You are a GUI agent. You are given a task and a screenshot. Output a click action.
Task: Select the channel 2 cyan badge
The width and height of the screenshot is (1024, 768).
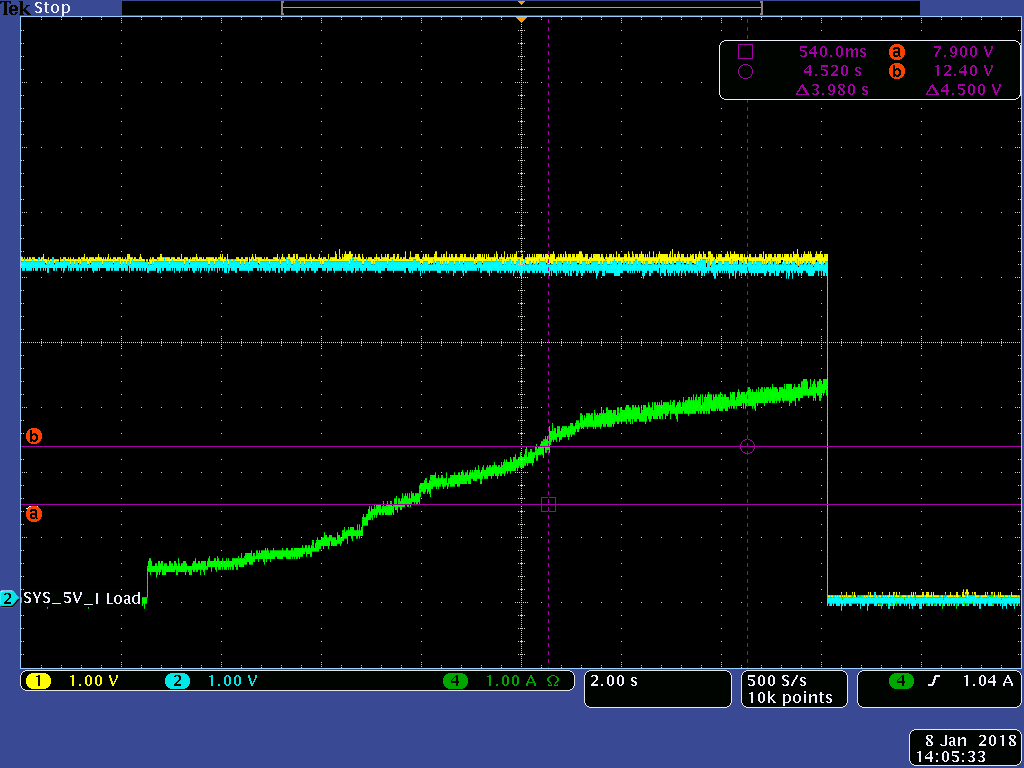pos(177,681)
